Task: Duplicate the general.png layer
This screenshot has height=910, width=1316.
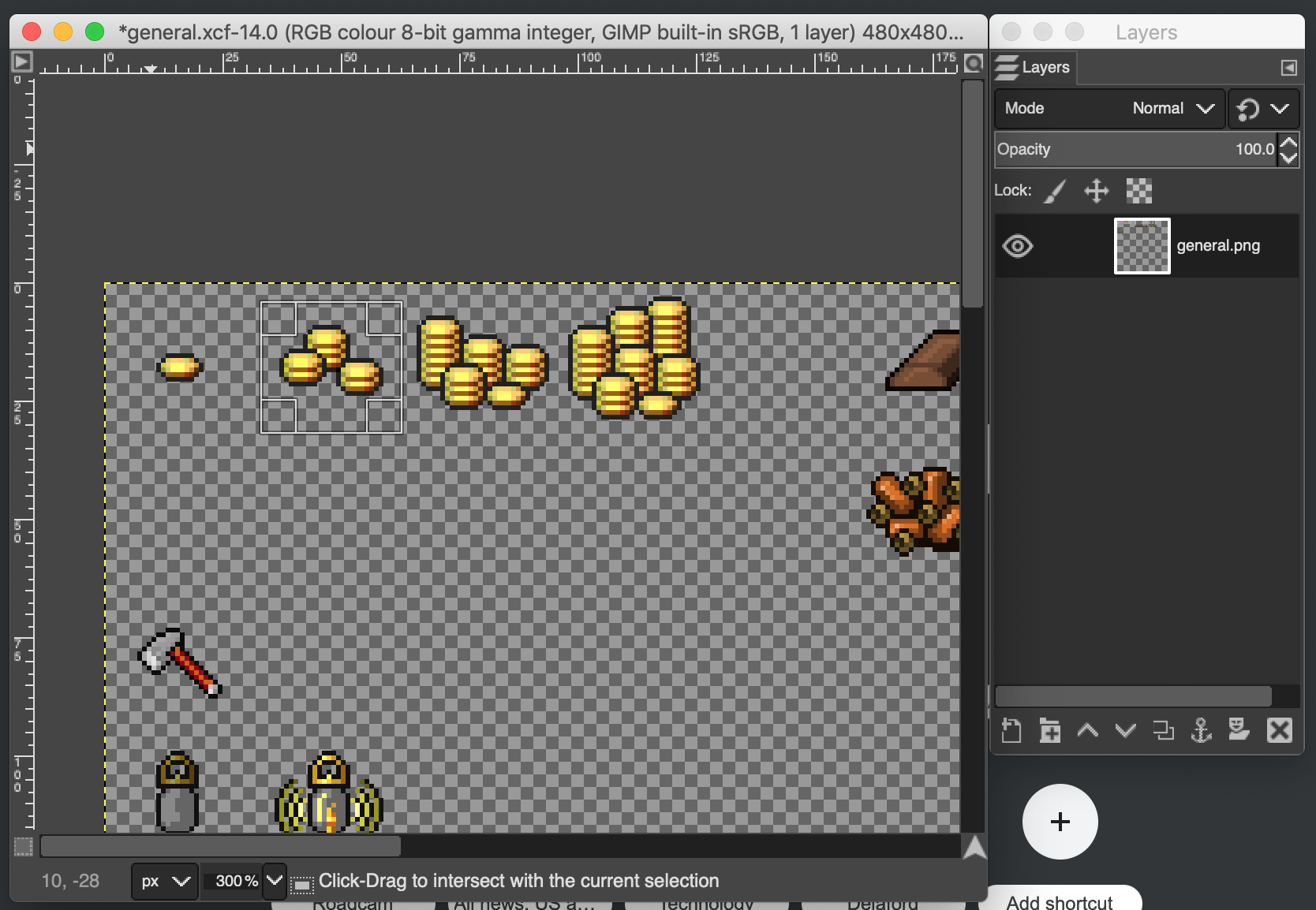Action: coord(1164,731)
